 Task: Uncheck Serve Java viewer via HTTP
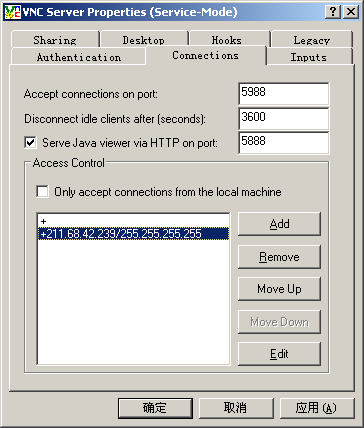(30, 143)
